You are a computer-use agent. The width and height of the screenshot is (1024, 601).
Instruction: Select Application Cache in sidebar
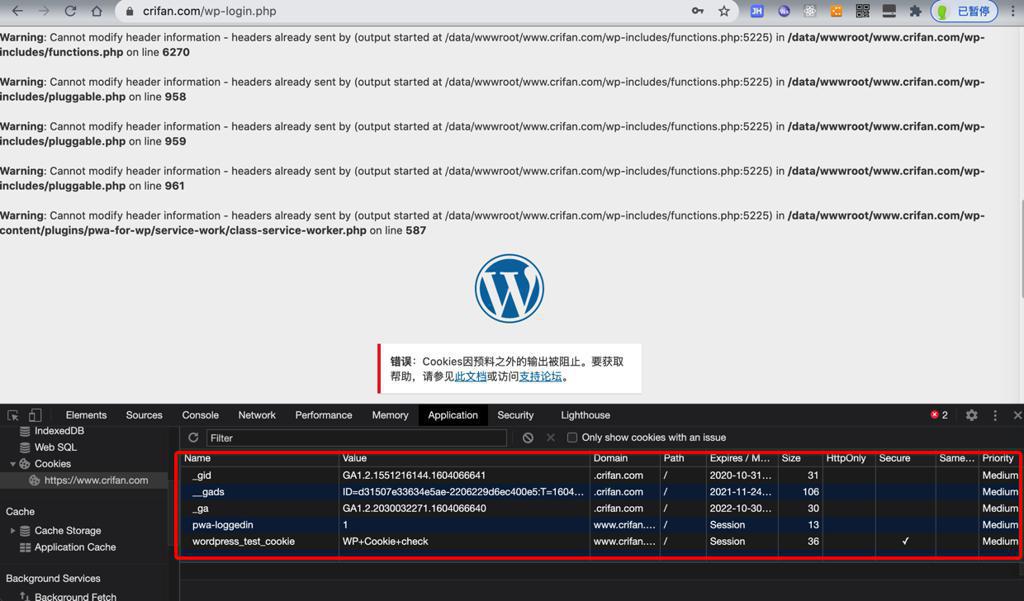[75, 547]
